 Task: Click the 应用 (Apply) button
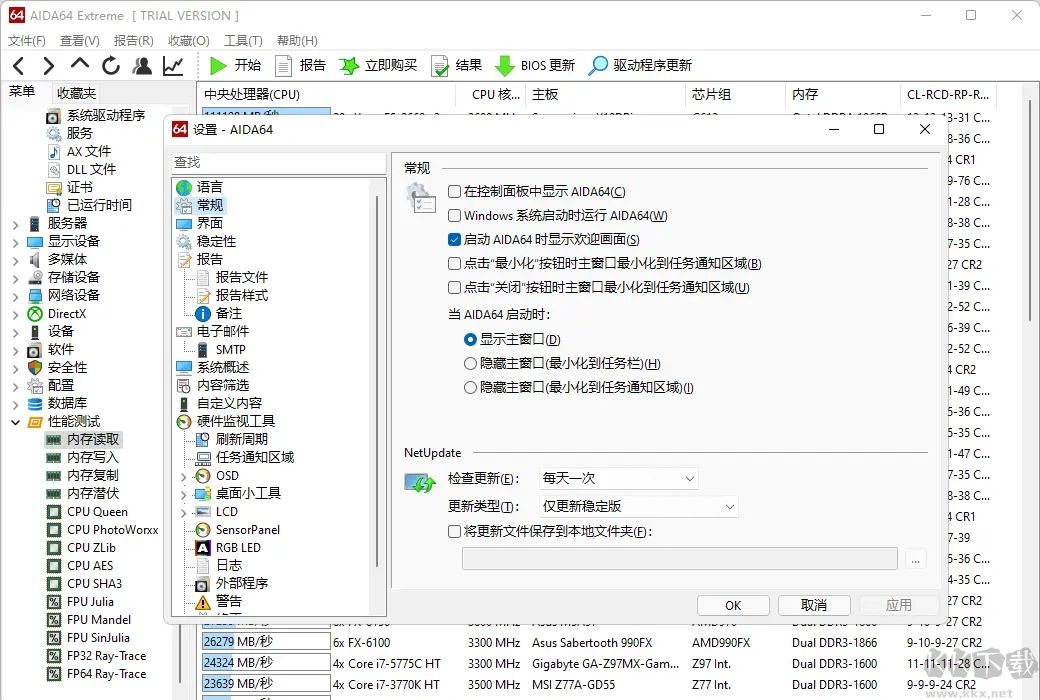coord(897,604)
